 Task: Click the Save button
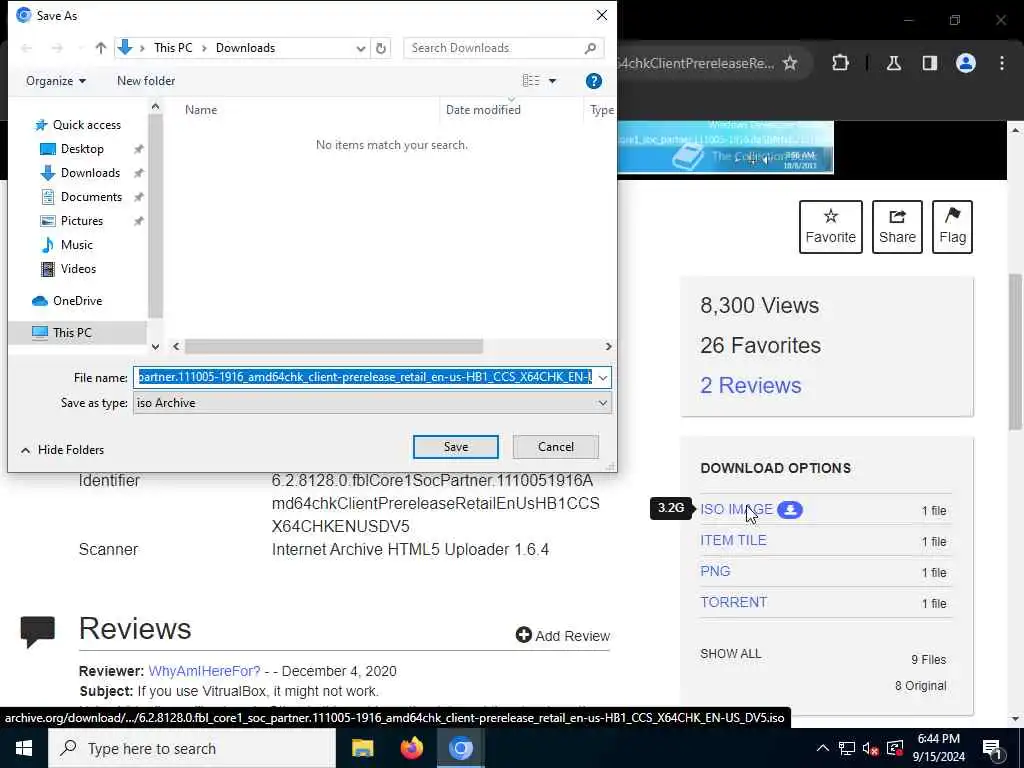455,447
